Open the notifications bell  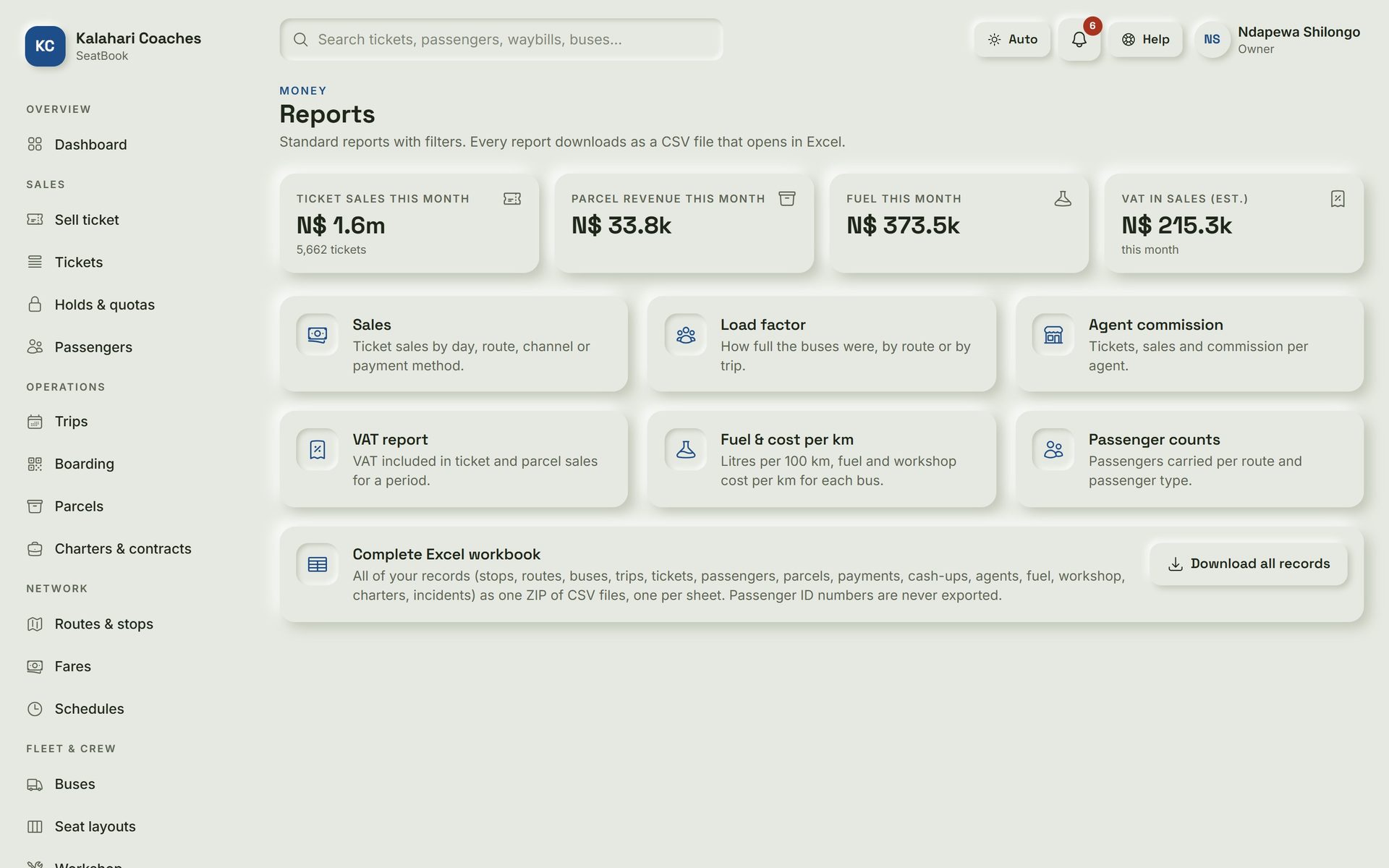click(x=1079, y=40)
